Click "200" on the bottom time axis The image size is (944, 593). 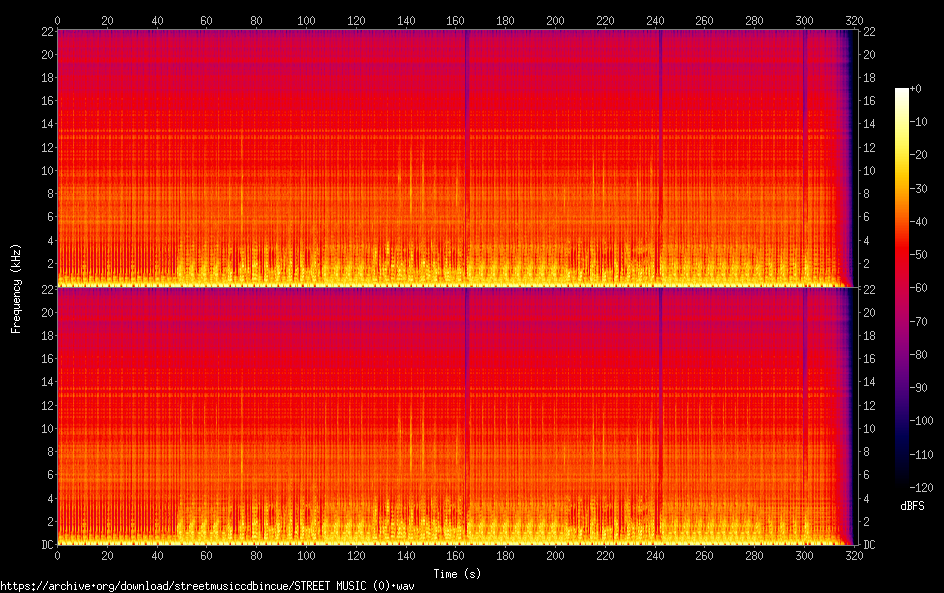point(555,556)
